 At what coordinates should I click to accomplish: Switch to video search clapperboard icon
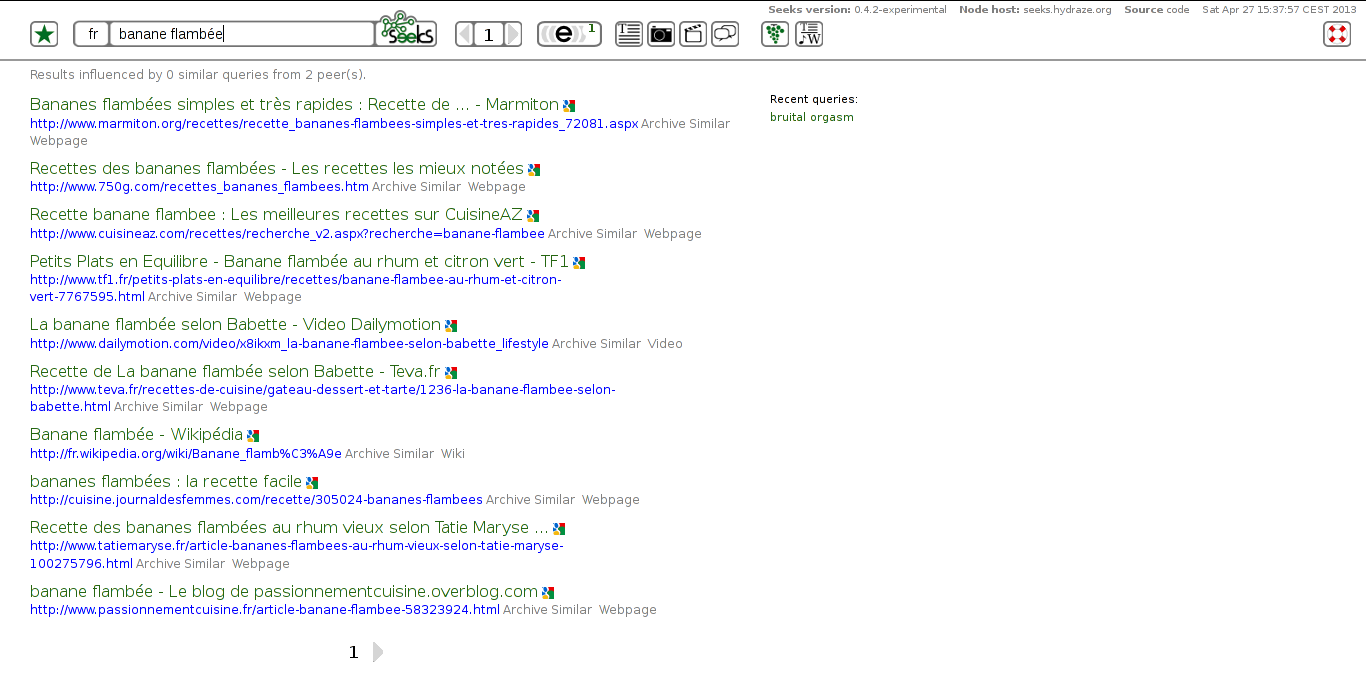tap(693, 34)
